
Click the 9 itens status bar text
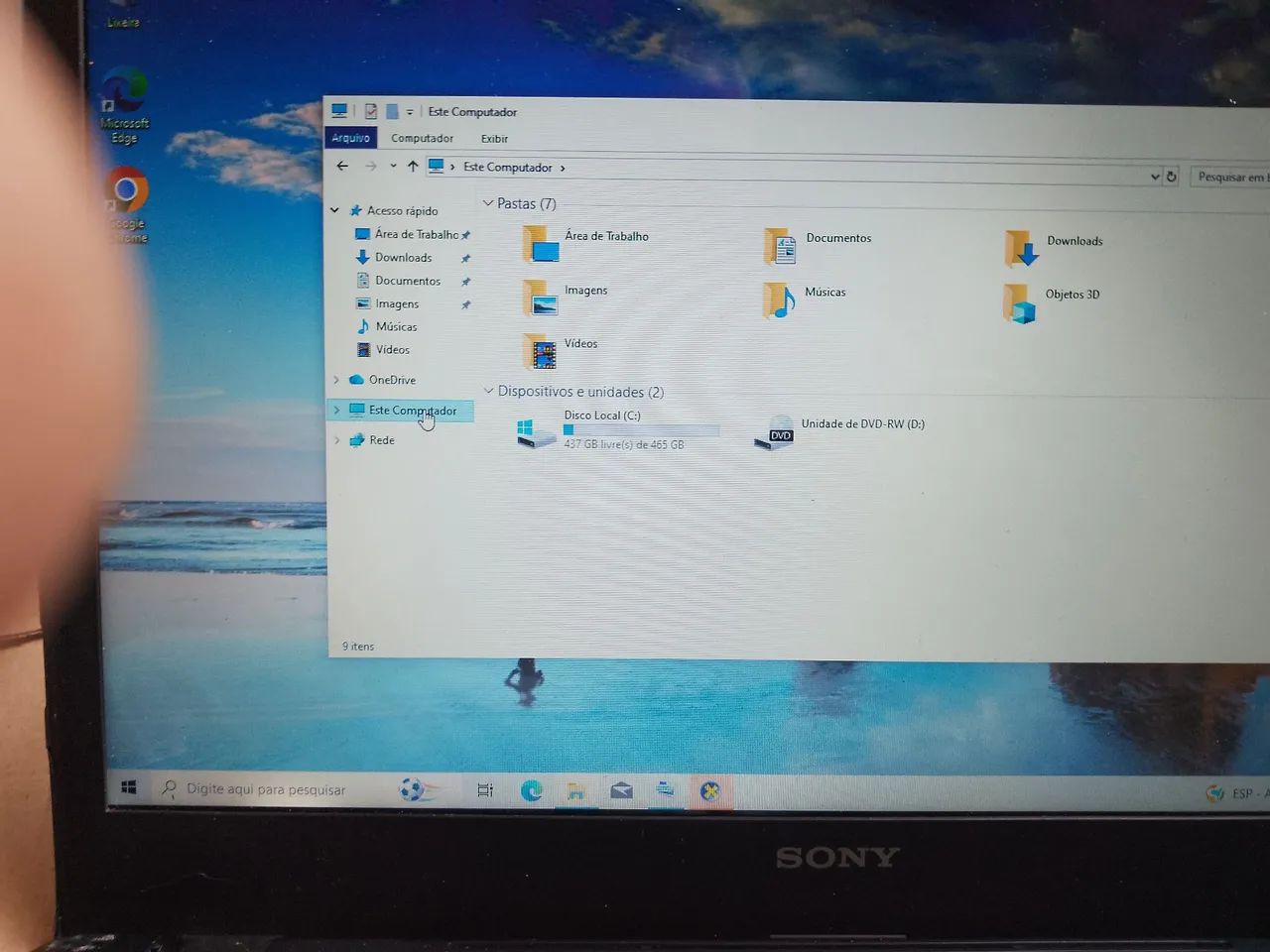point(358,646)
